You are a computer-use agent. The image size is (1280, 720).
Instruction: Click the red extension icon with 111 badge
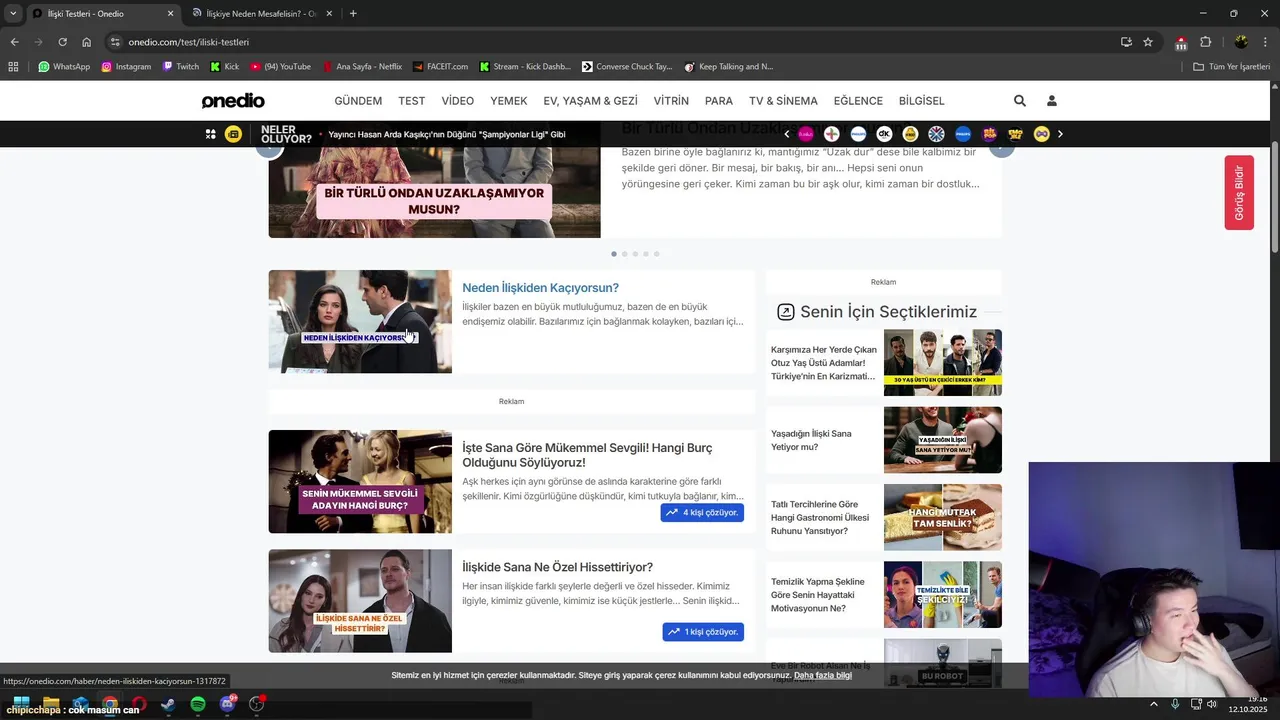click(x=1181, y=43)
